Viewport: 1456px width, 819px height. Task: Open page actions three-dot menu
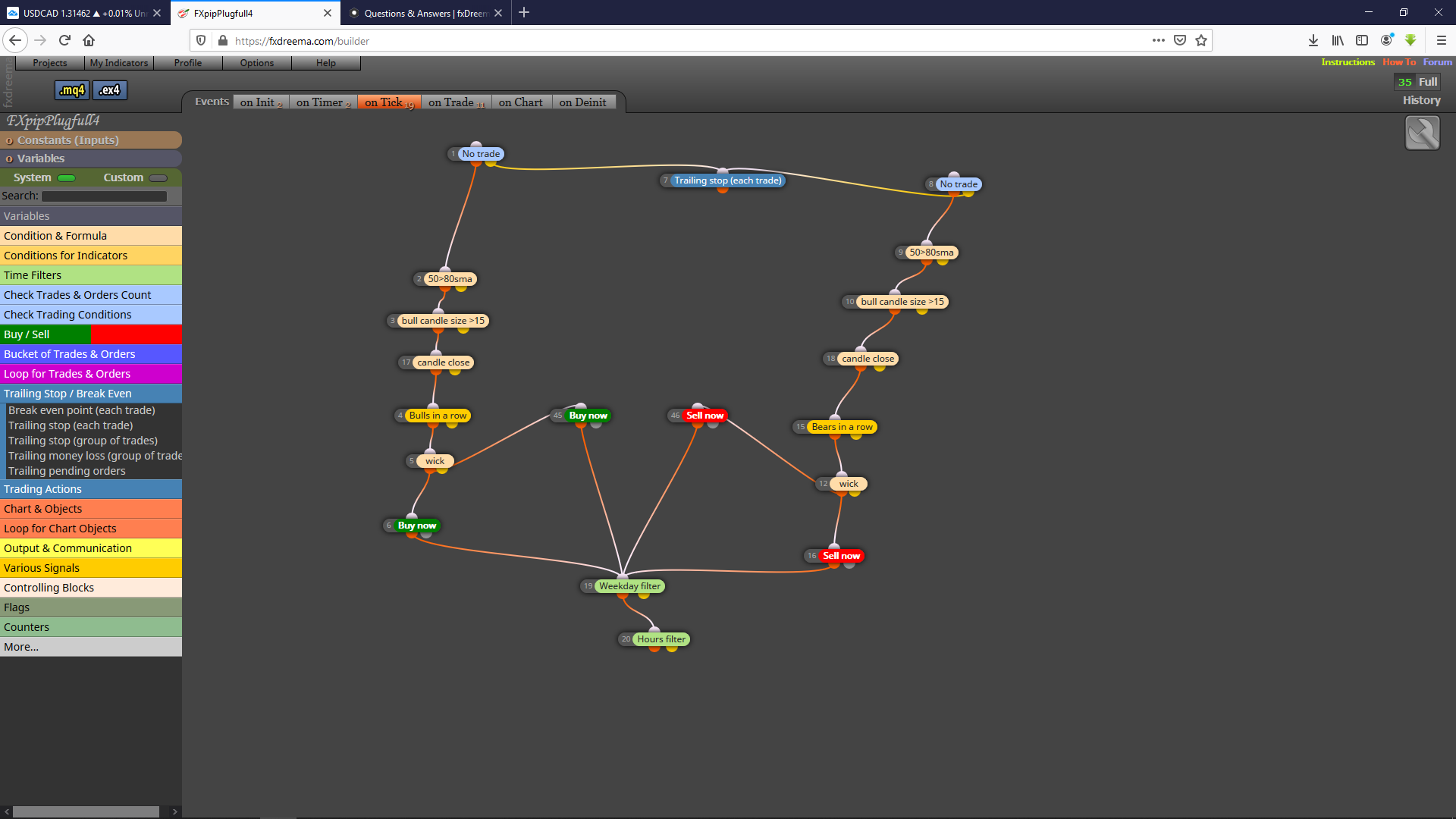pos(1158,40)
